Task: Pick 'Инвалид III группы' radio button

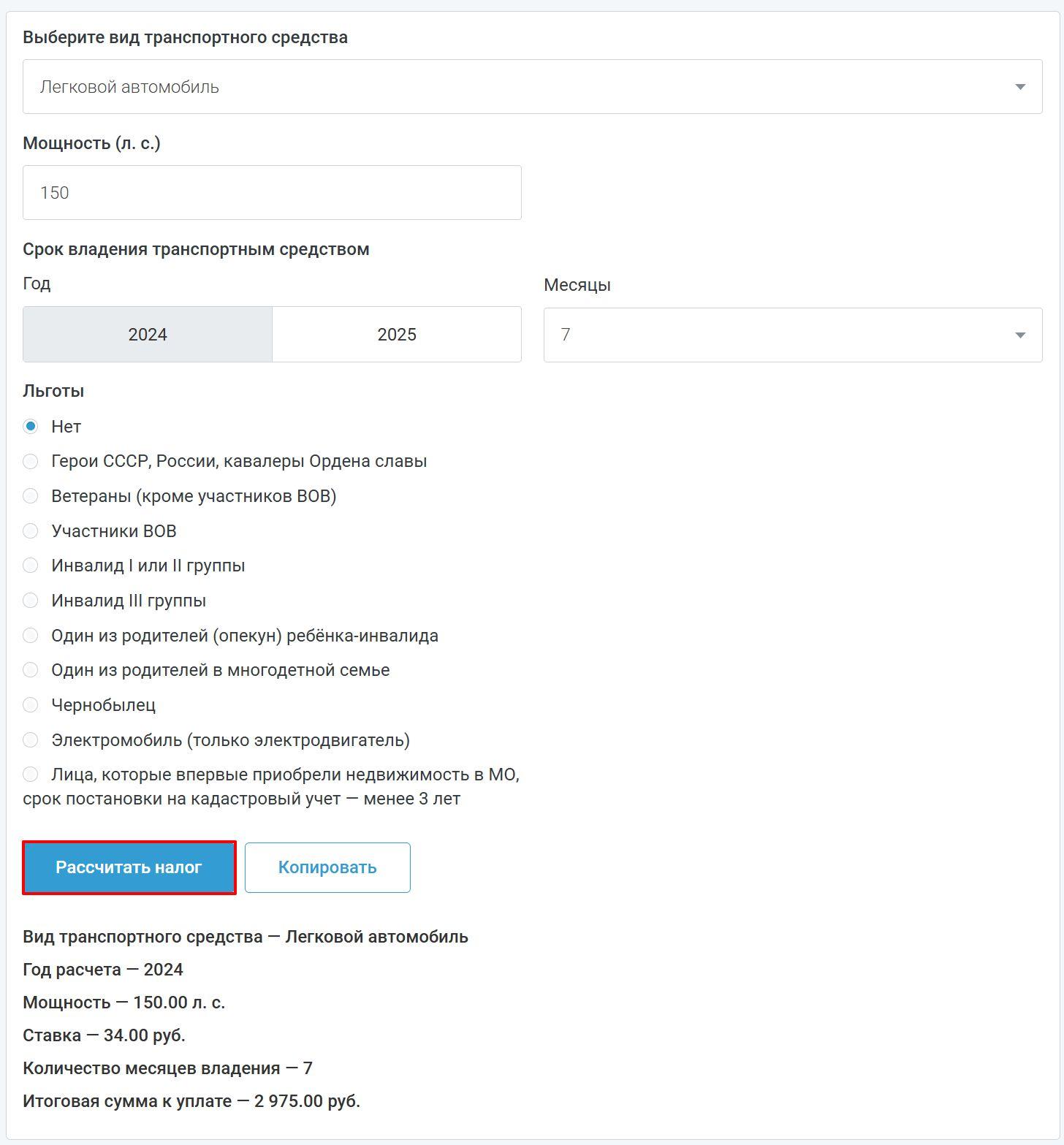Action: [31, 601]
